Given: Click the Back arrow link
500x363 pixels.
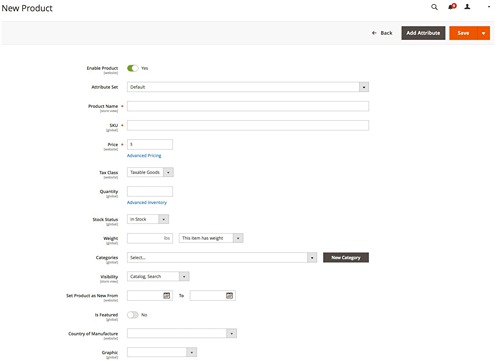Looking at the screenshot, I should [382, 33].
